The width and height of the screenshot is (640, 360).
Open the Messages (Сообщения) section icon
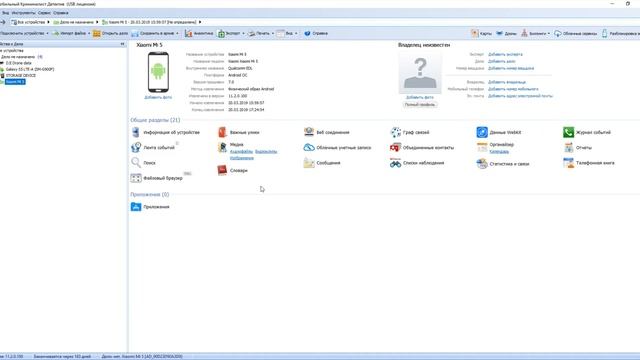[x=309, y=162]
